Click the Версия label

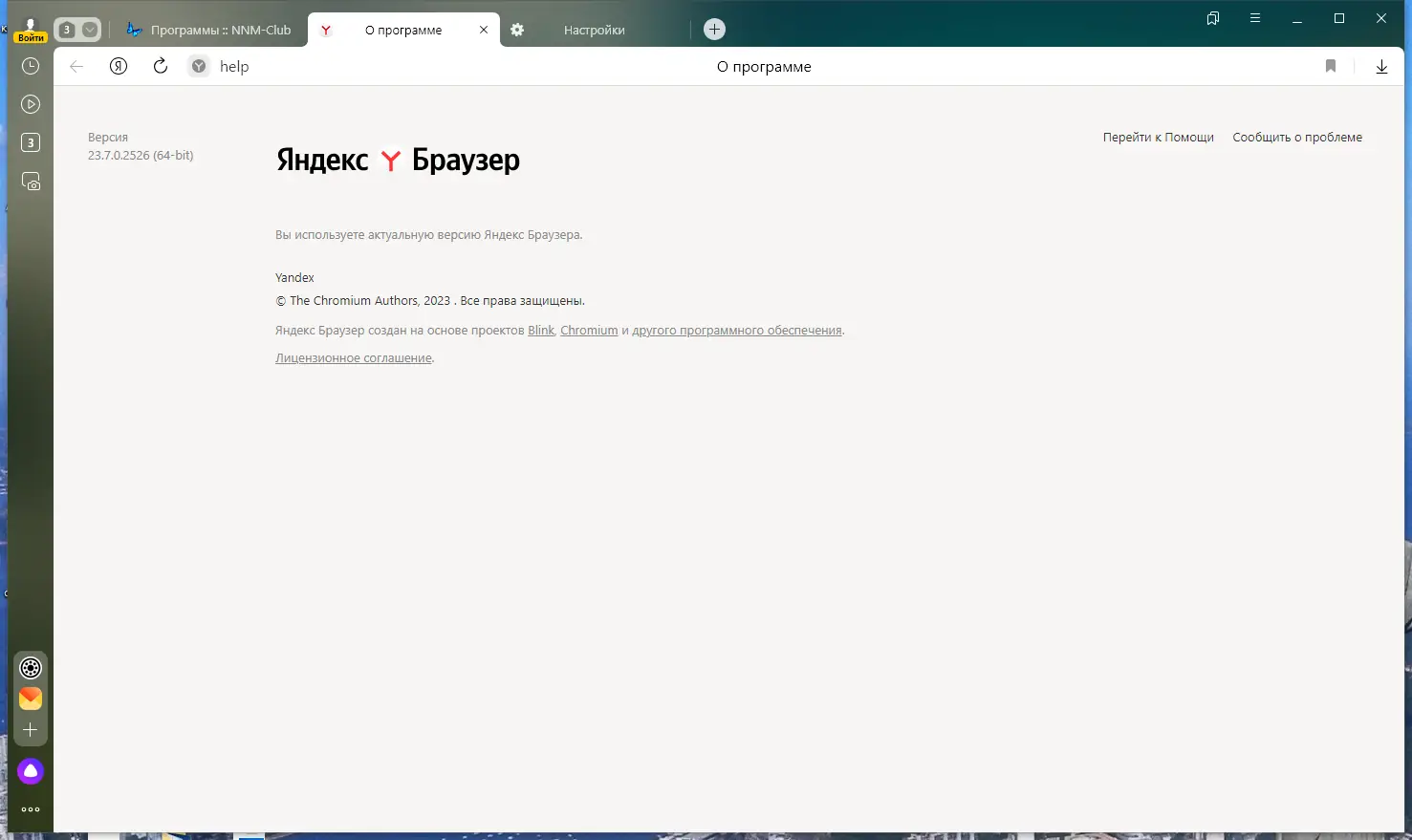point(108,138)
